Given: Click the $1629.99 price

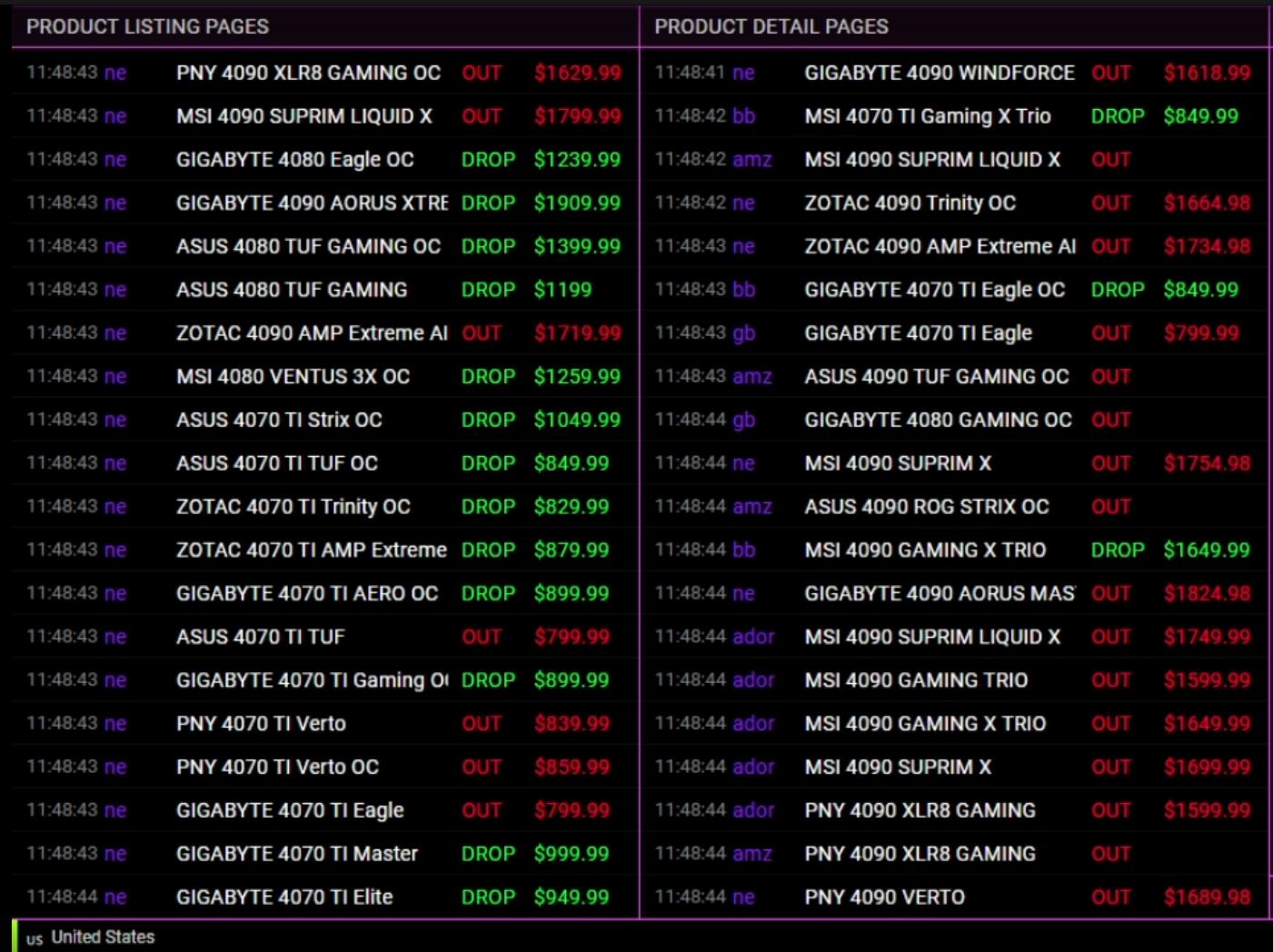Looking at the screenshot, I should [578, 73].
